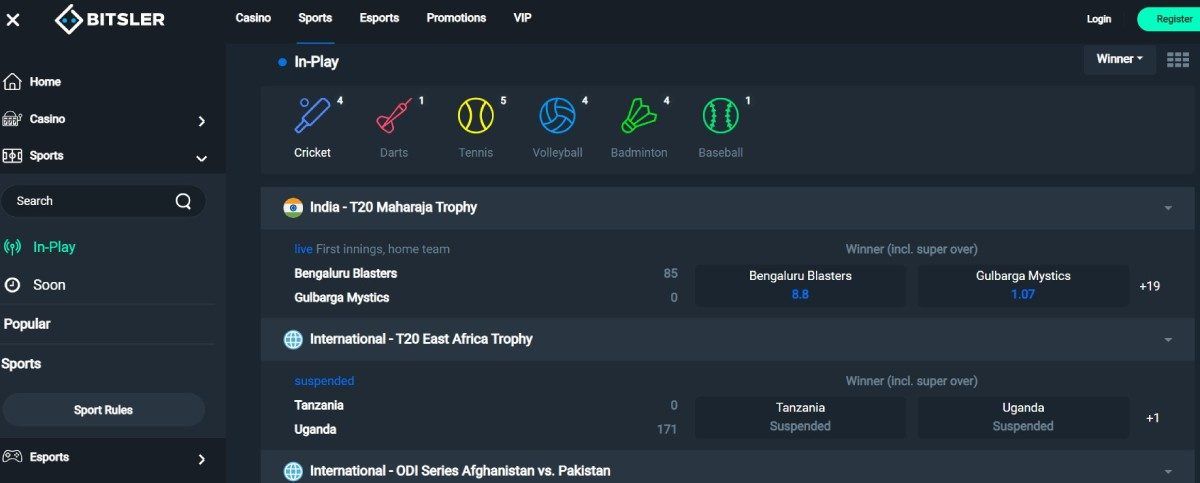Bet on Bengaluru Blasters at 8.8
This screenshot has height=483, width=1200.
point(800,285)
